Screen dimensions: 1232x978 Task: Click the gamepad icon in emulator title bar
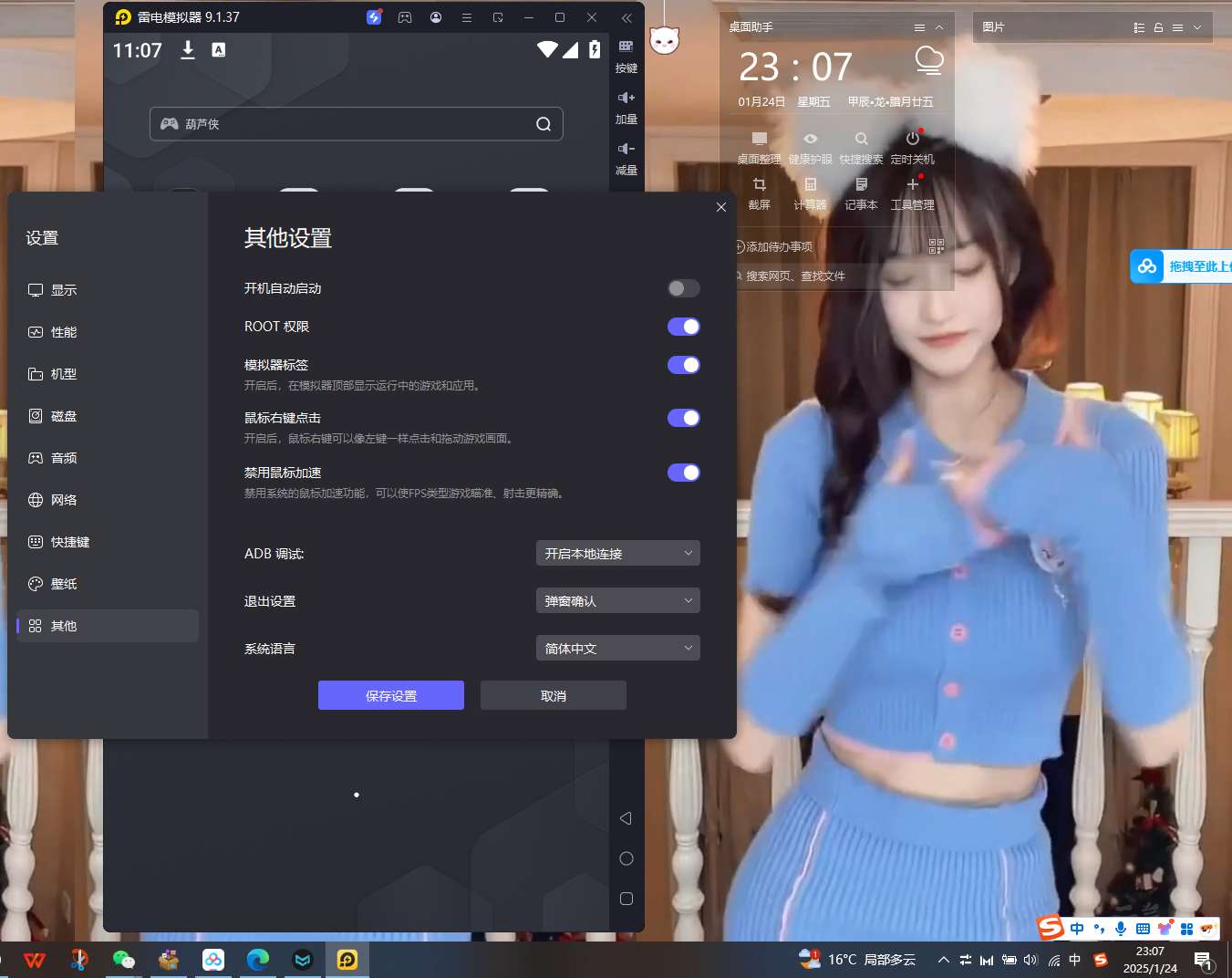coord(405,17)
